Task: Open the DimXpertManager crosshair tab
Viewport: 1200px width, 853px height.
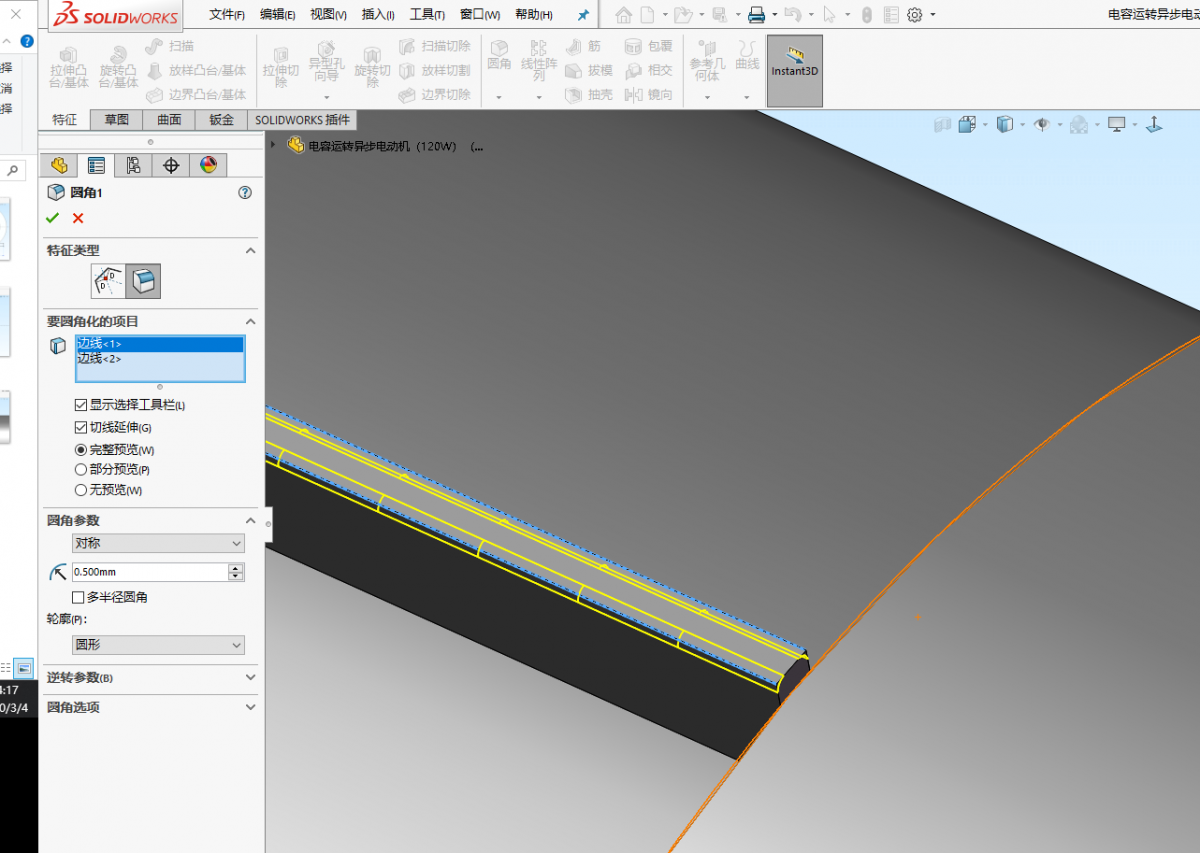Action: (171, 166)
